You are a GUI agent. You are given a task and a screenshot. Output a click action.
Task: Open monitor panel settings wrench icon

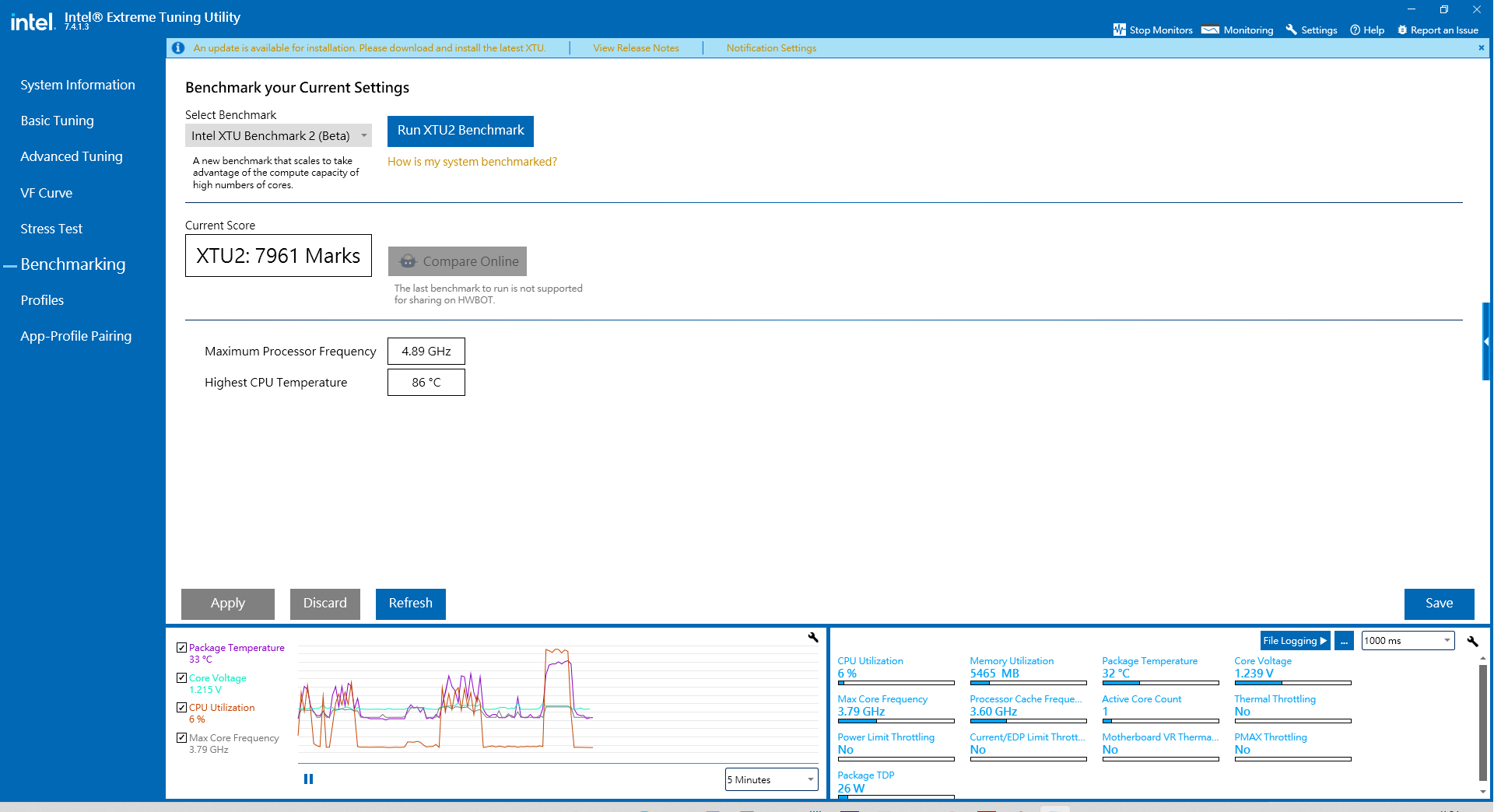tap(1472, 641)
